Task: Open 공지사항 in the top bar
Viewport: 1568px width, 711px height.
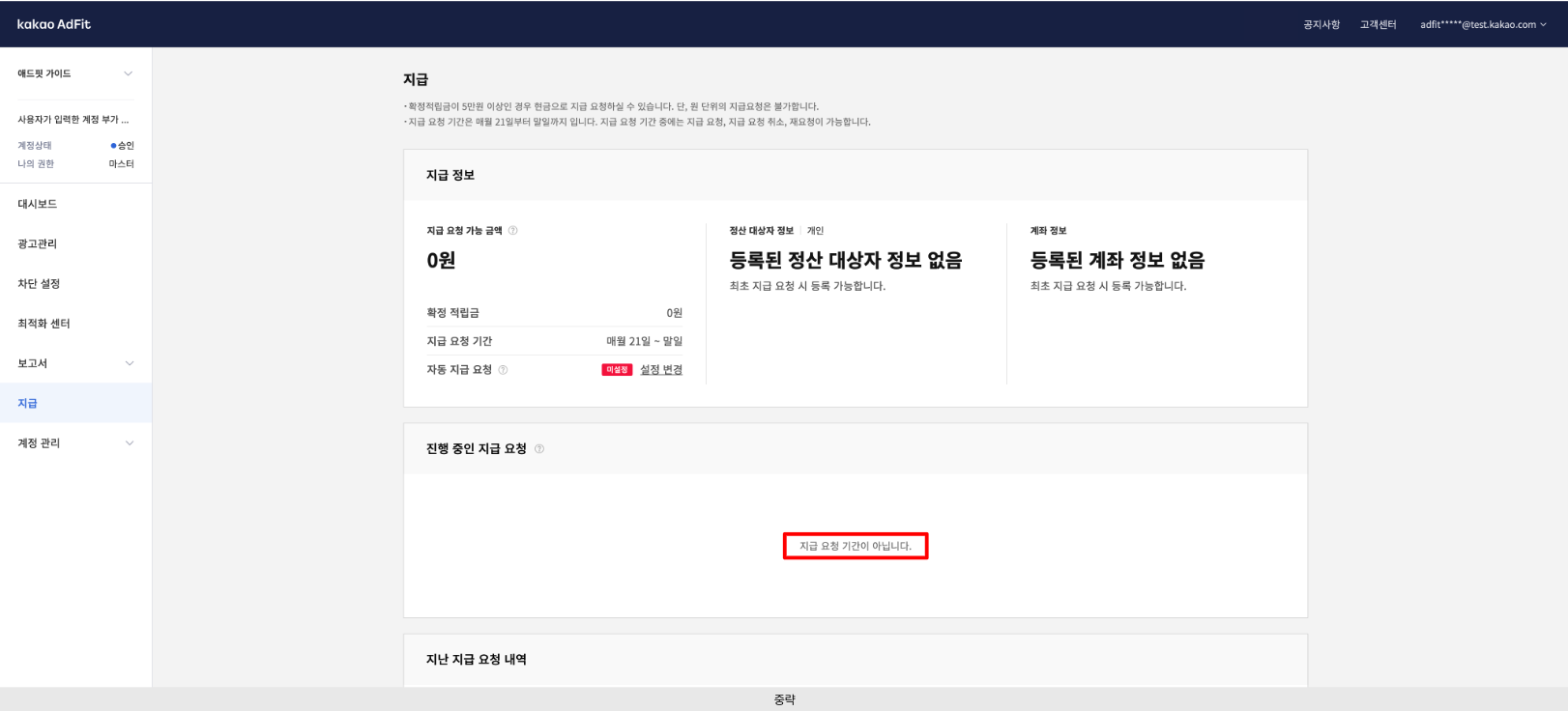Action: 1321,25
